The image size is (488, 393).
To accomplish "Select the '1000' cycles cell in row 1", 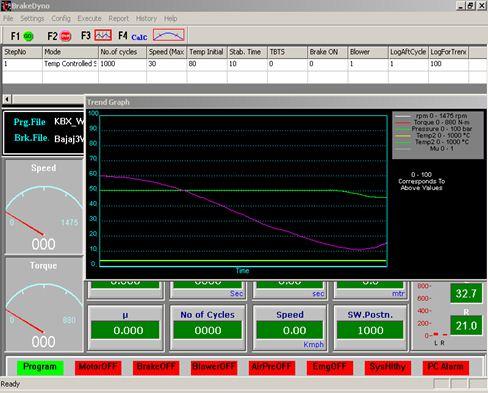I will point(122,64).
